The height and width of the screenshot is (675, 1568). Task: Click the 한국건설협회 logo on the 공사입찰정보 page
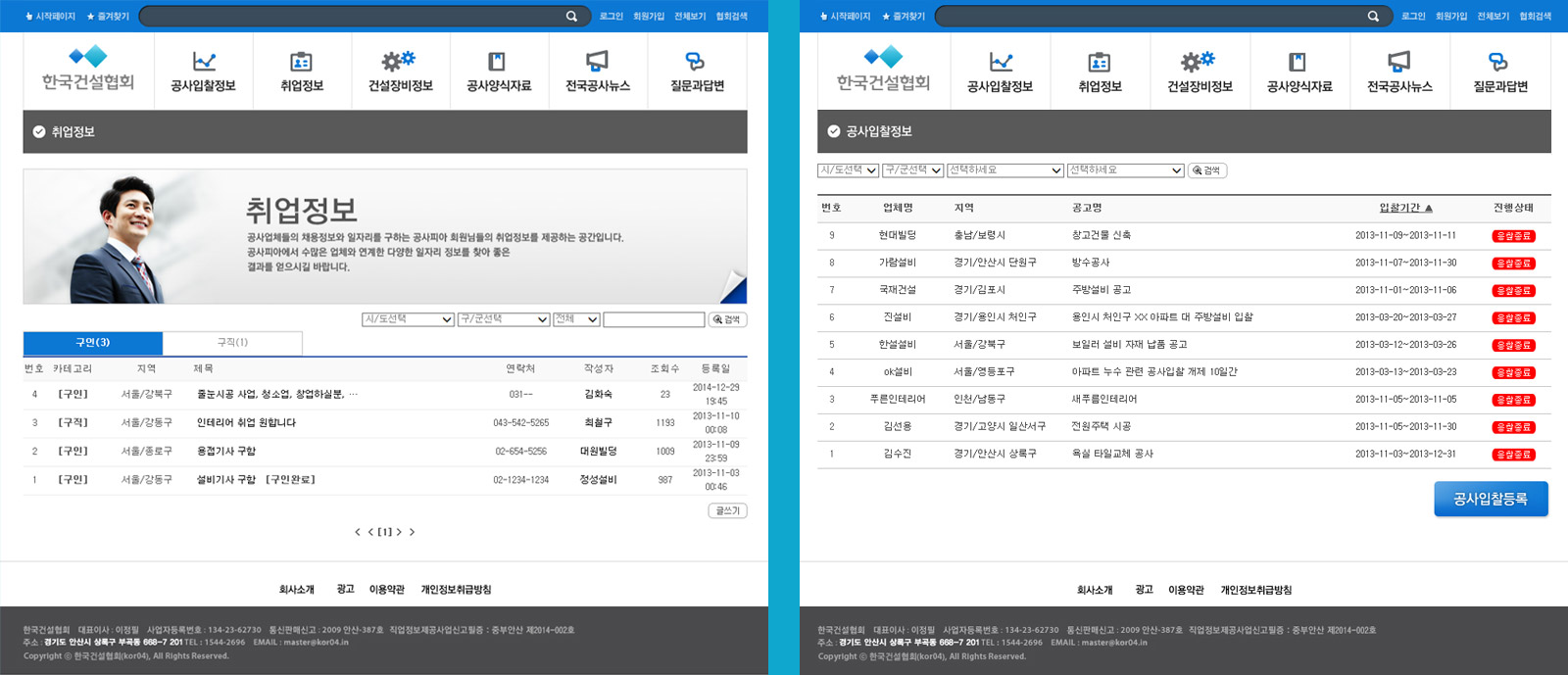(x=883, y=70)
